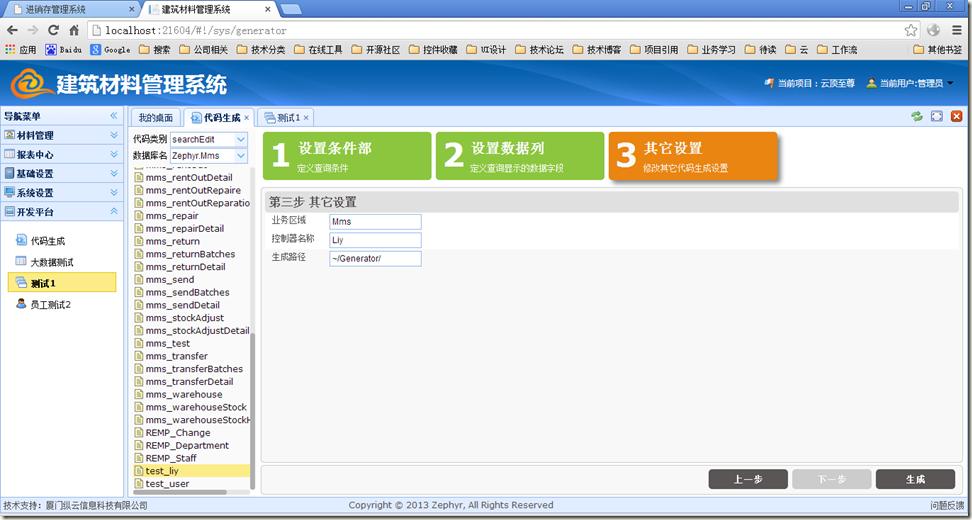Select mms_warehouse in table list
The width and height of the screenshot is (972, 520).
click(184, 394)
